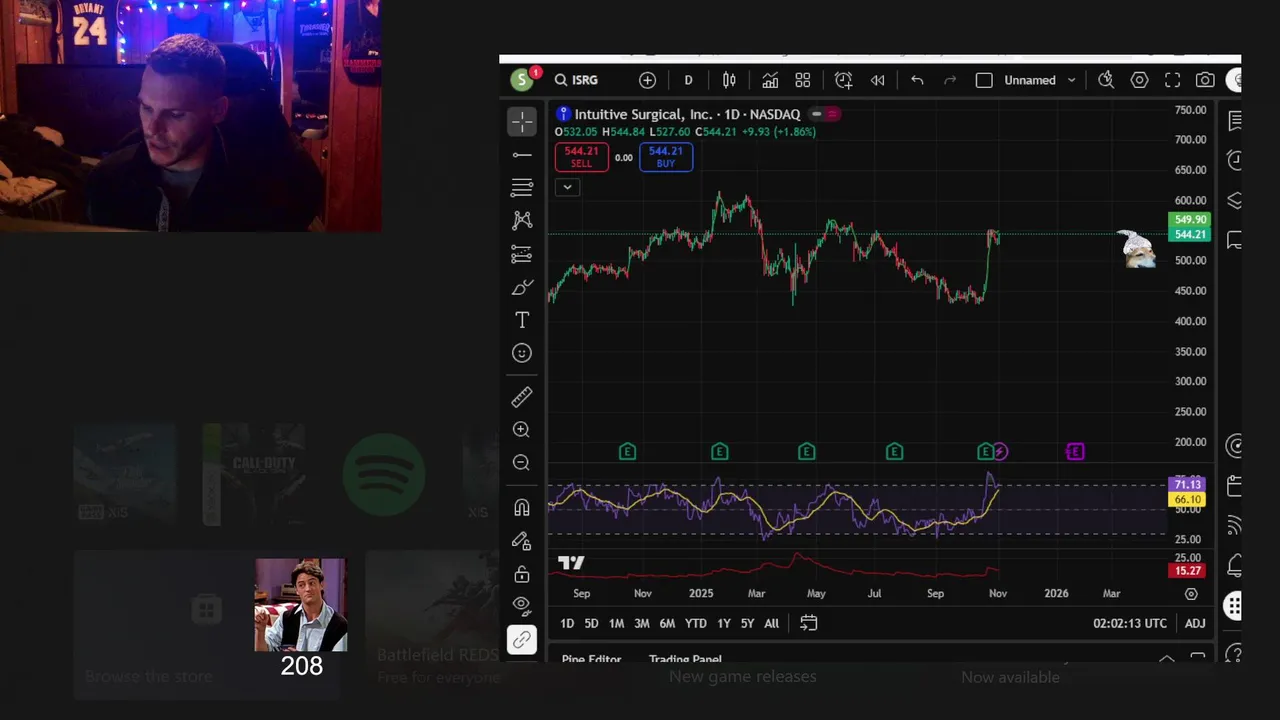Select the 1D time range
Screen dimensions: 1280x720
pyautogui.click(x=567, y=623)
